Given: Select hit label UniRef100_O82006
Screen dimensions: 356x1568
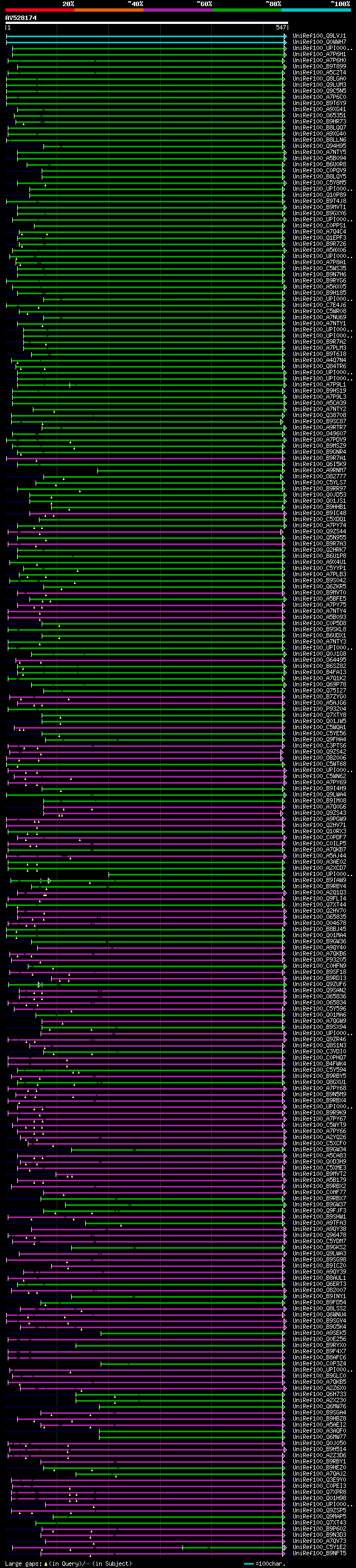Looking at the screenshot, I should (x=319, y=758).
